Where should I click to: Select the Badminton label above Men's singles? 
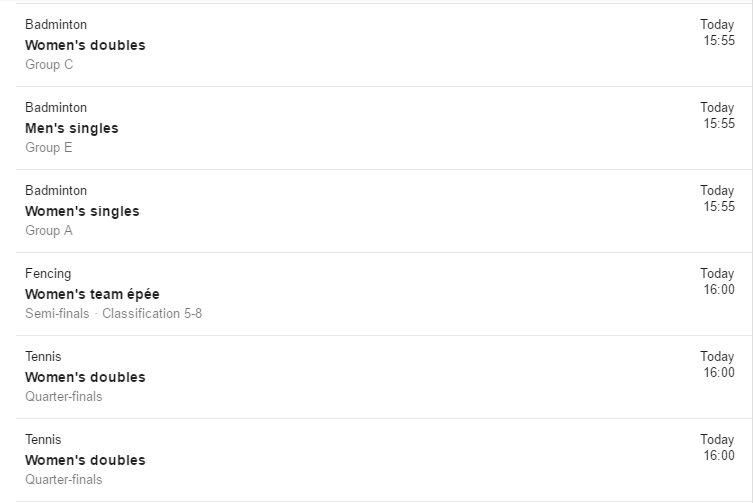pyautogui.click(x=56, y=108)
